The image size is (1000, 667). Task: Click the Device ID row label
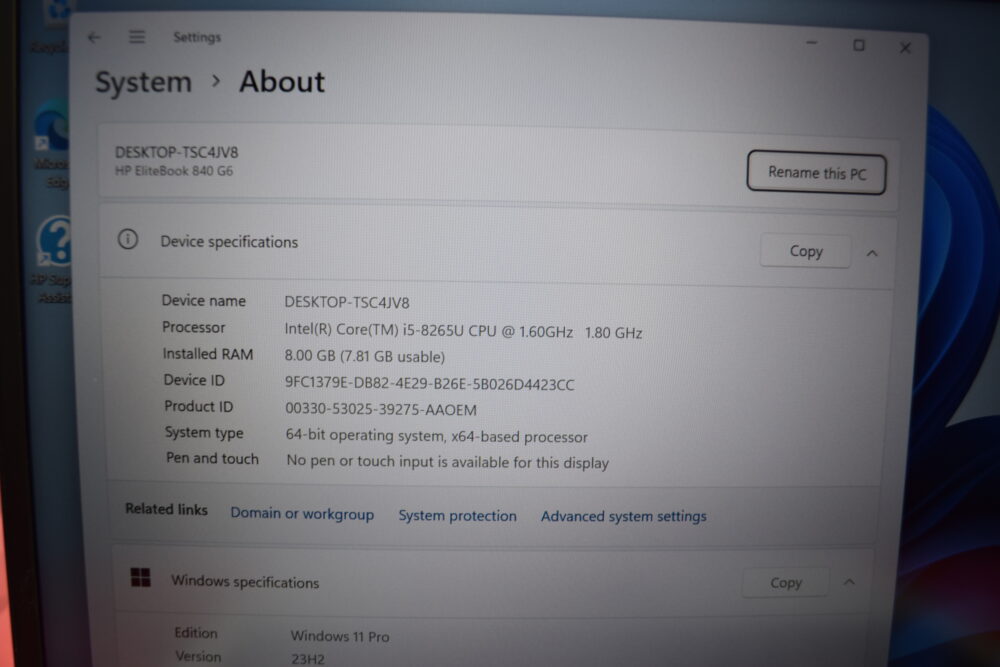(195, 381)
